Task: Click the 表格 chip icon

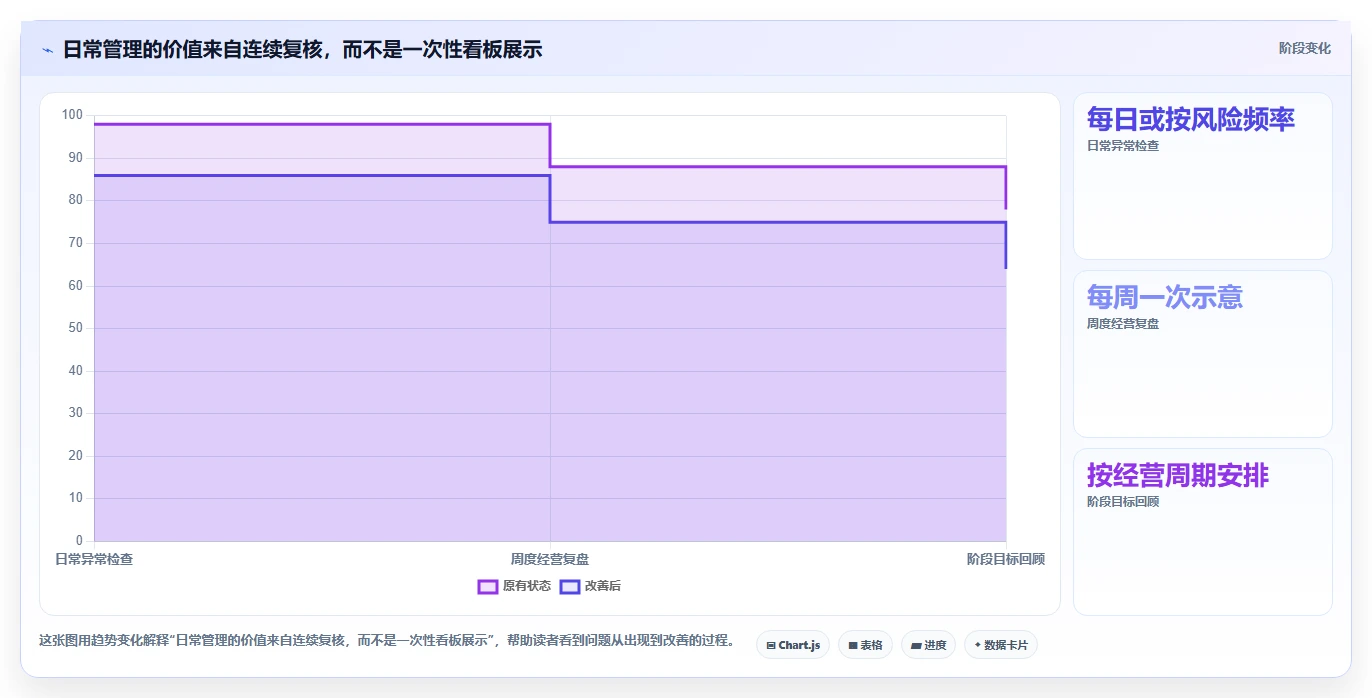Action: (x=853, y=646)
